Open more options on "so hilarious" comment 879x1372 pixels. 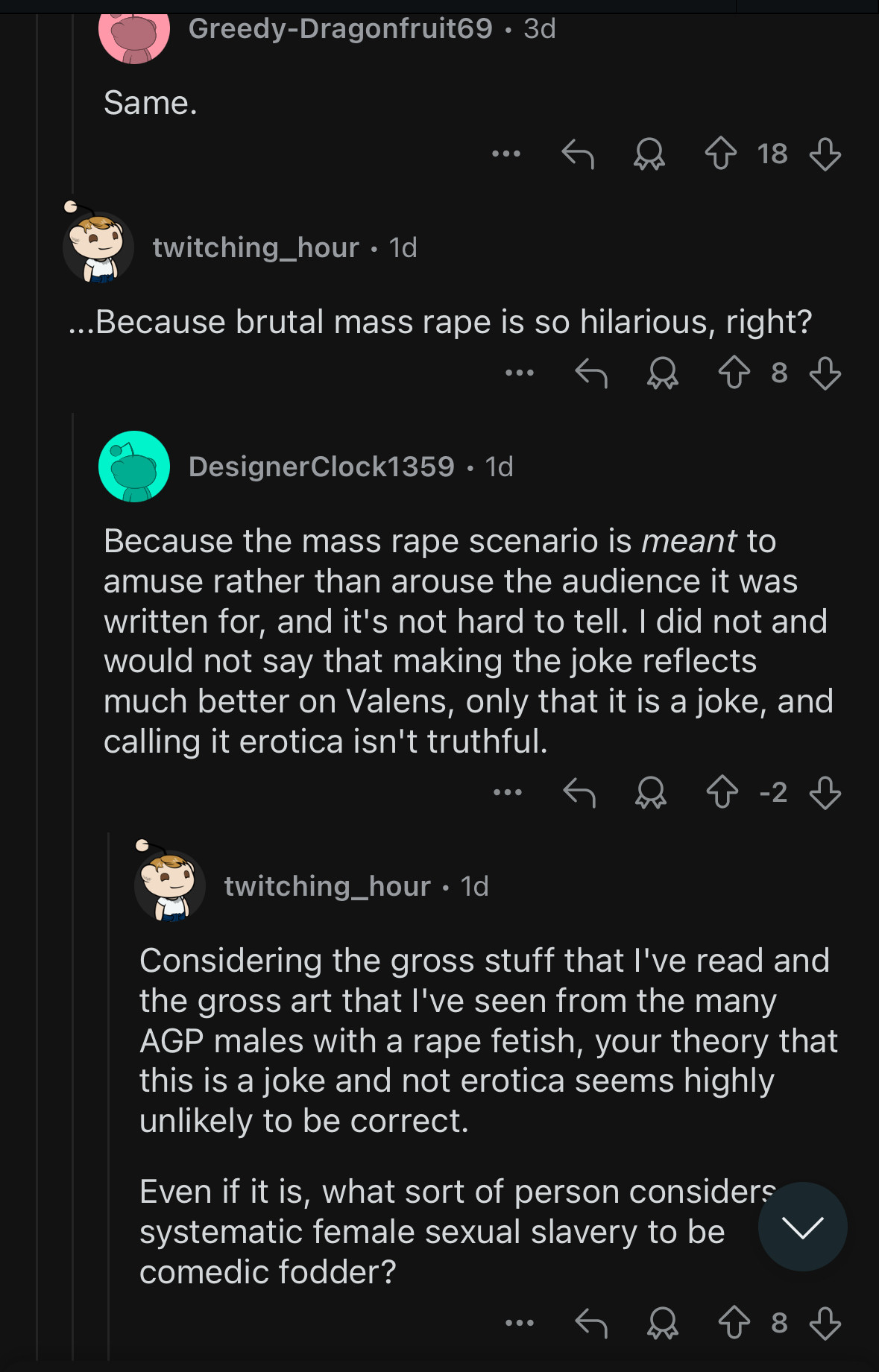coord(520,373)
